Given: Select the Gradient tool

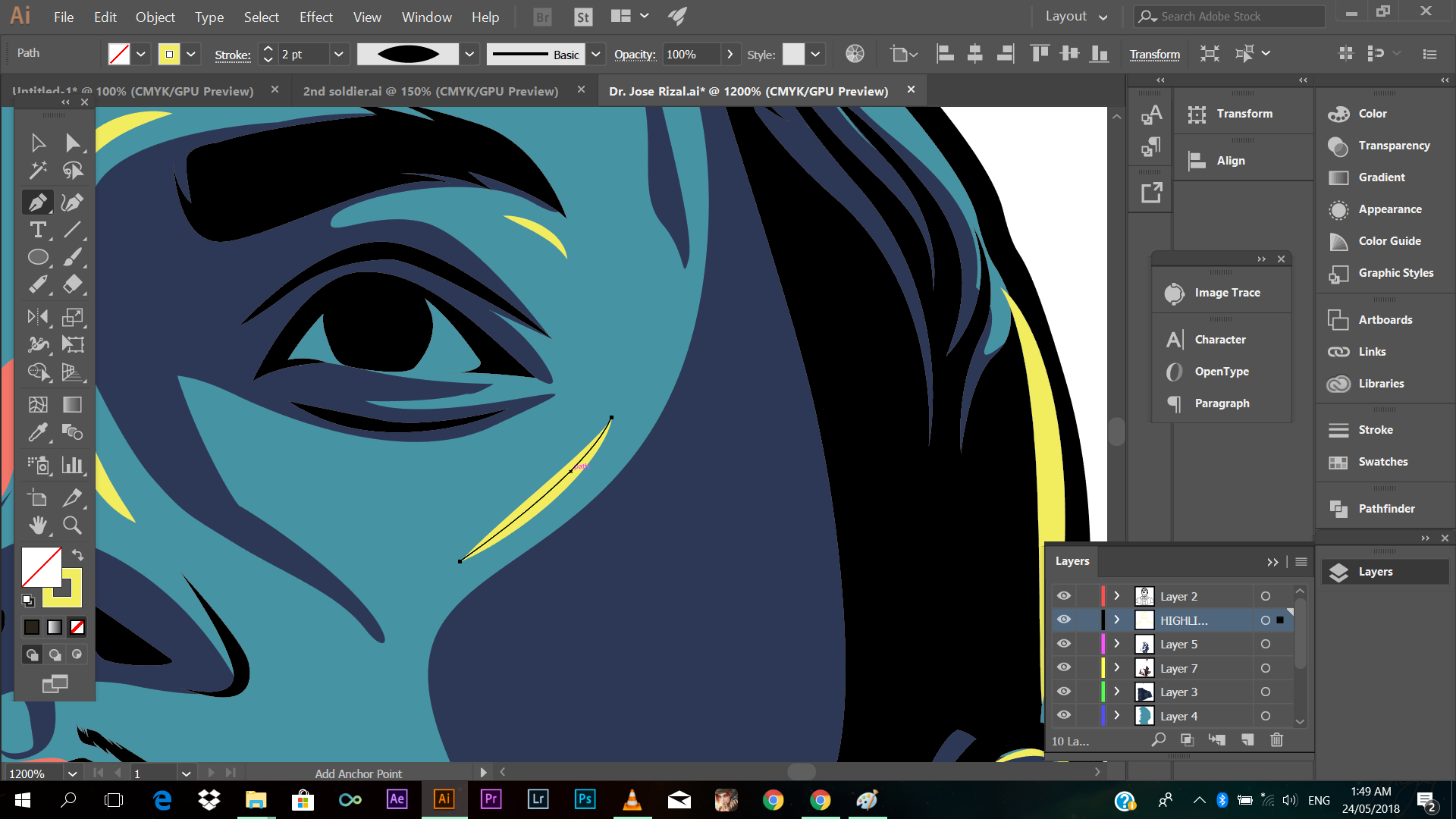Looking at the screenshot, I should [x=73, y=404].
